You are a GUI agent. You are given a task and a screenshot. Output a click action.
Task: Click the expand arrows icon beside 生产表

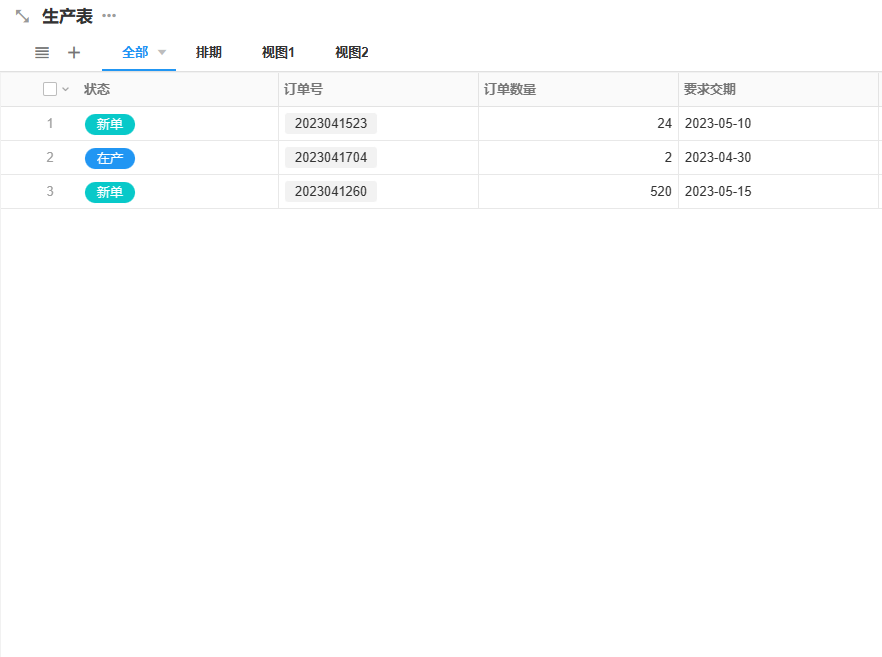(x=22, y=16)
